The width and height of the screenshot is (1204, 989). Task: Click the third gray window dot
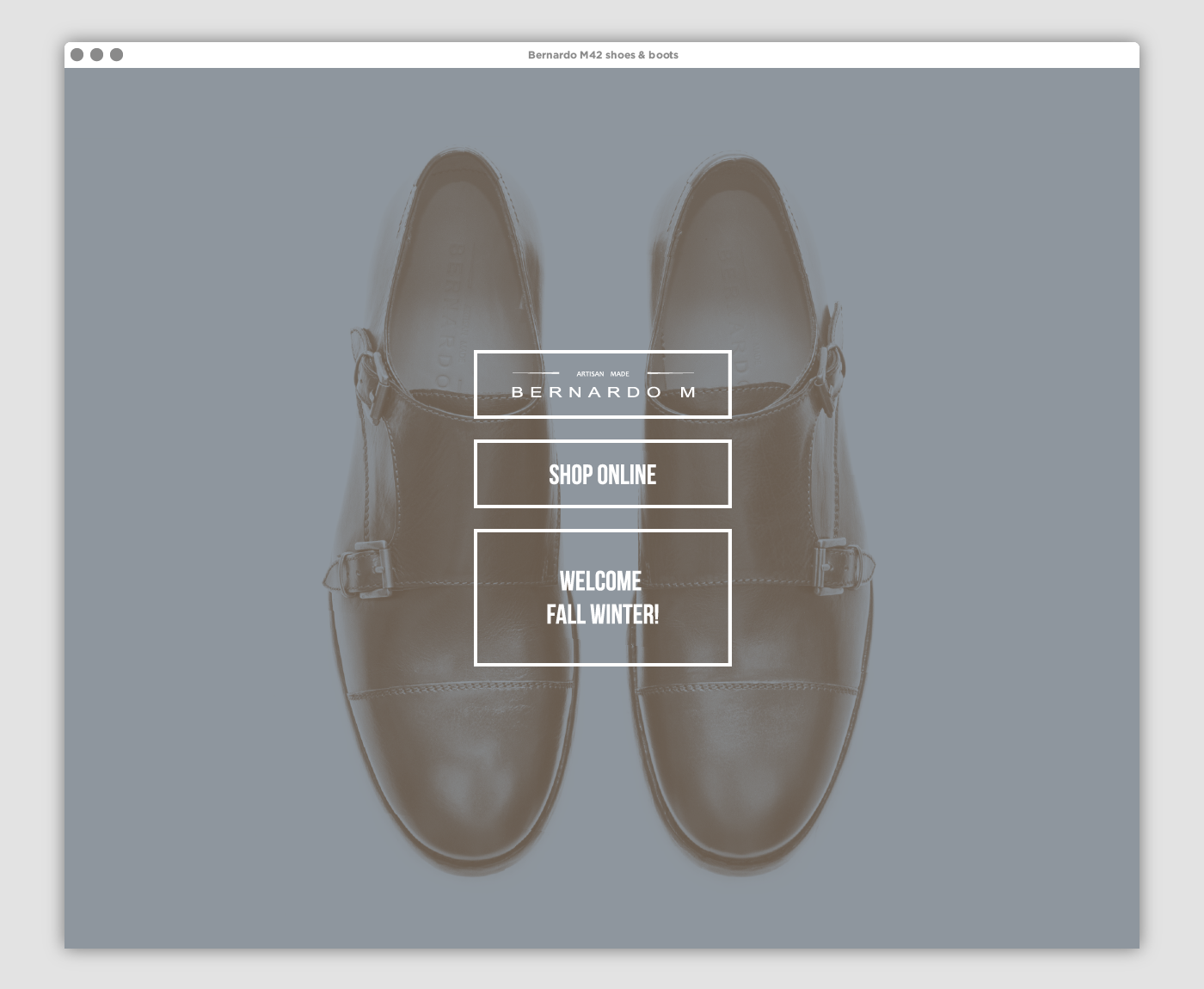click(x=116, y=55)
